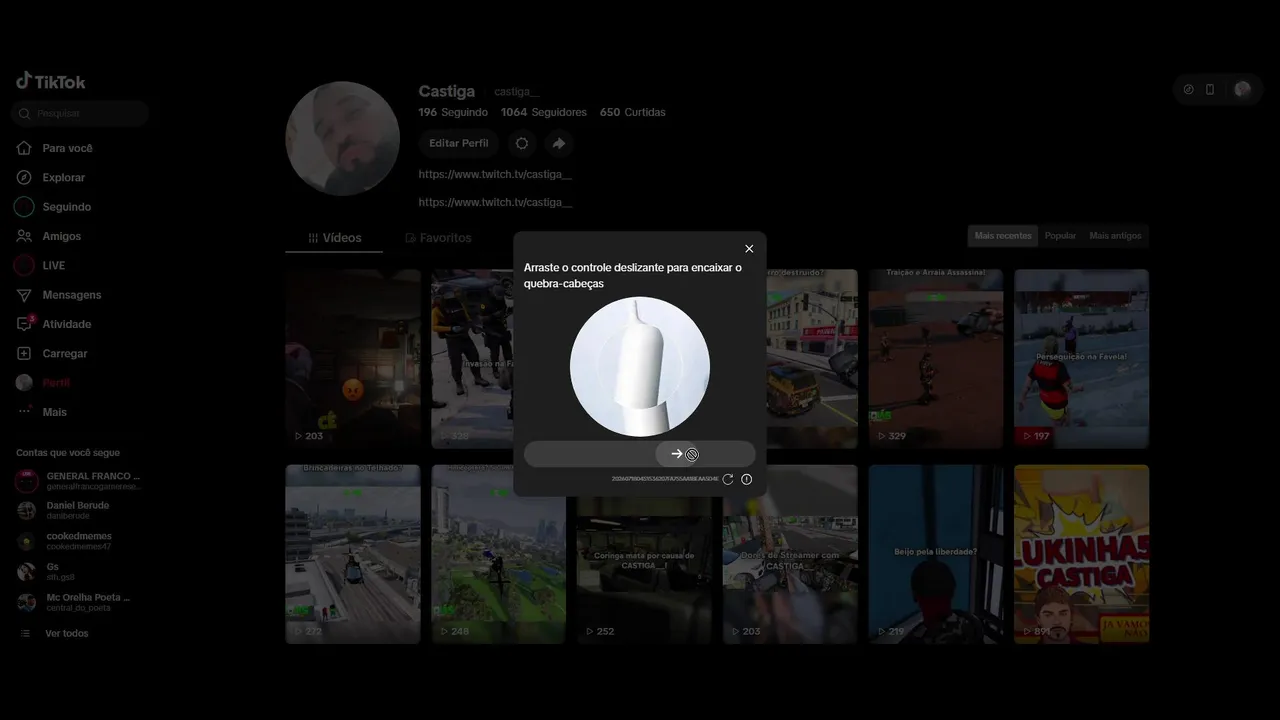Viewport: 1280px width, 720px height.
Task: Open the account avatar at top right
Action: point(1242,89)
